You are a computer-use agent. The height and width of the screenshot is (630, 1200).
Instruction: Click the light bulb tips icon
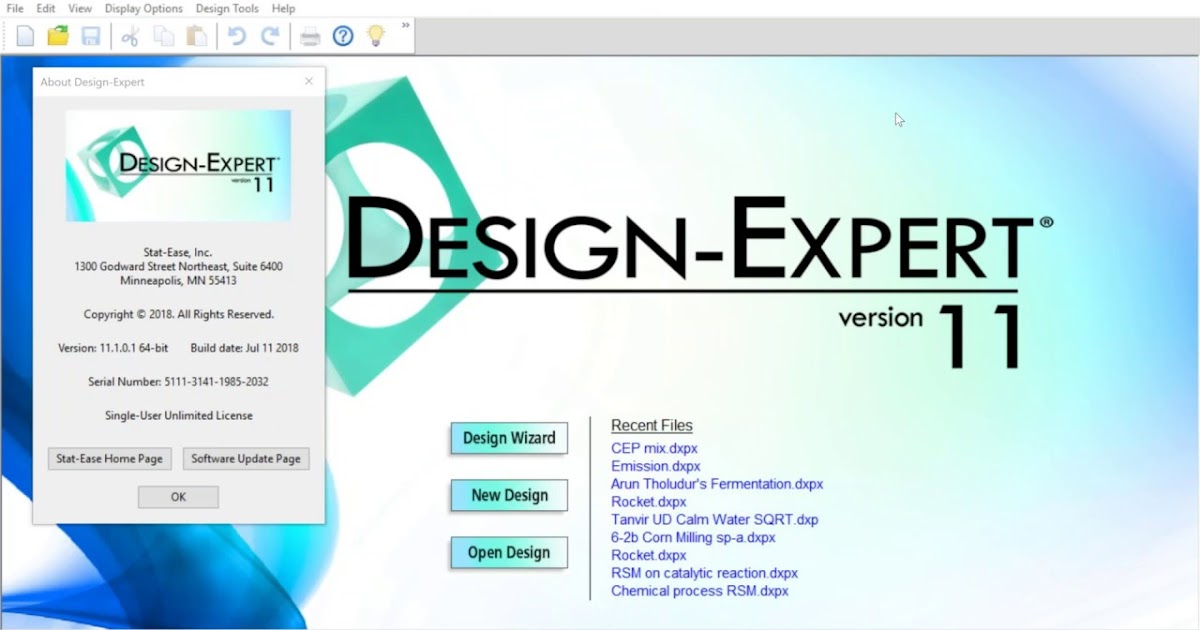[x=375, y=35]
